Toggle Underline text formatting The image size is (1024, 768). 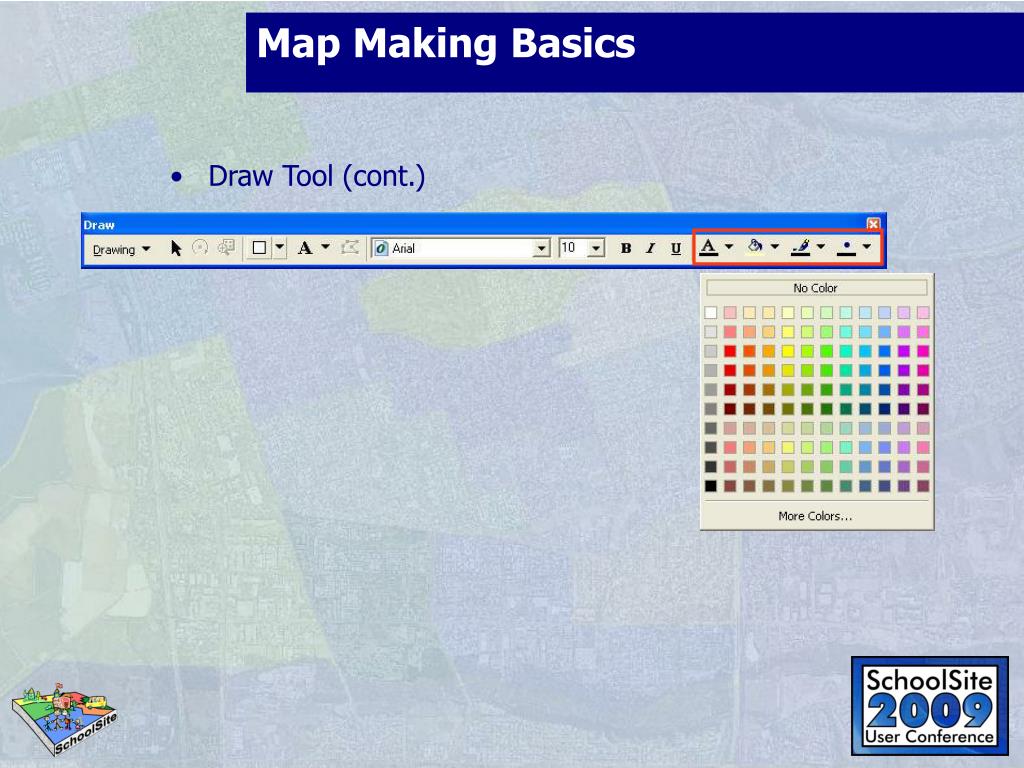(676, 248)
